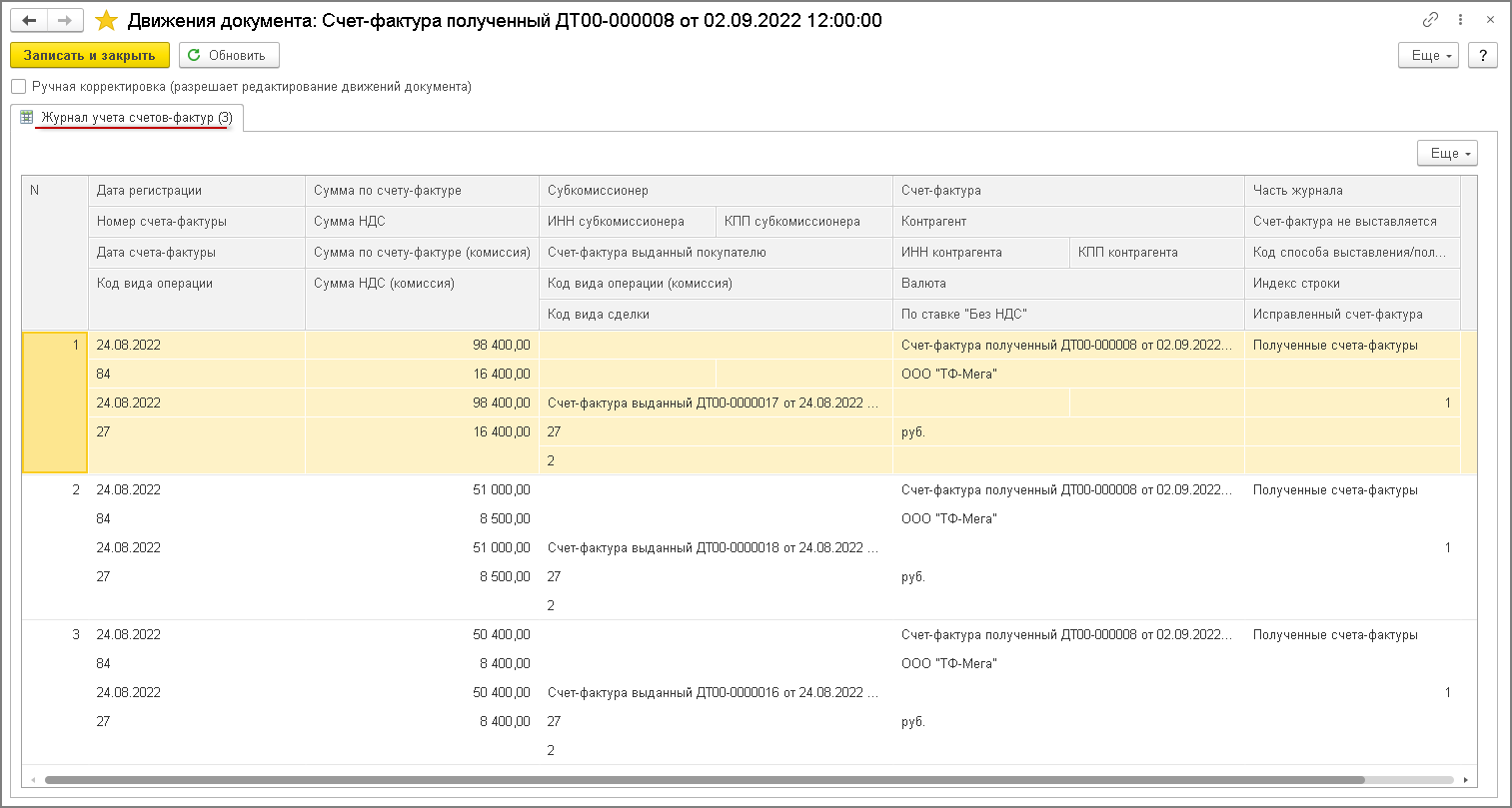Click По ставке "Без НДС" header

(1068, 315)
